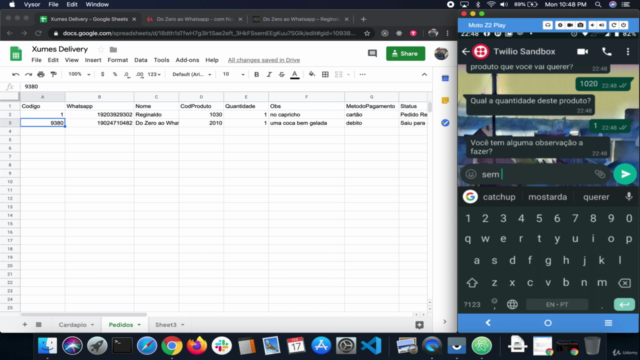
Task: Tap the Android home button in Vysor
Action: click(x=548, y=323)
